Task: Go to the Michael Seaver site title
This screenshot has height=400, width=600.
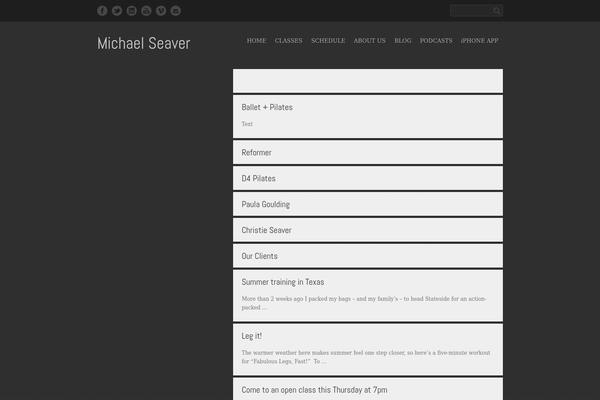Action: pyautogui.click(x=143, y=43)
